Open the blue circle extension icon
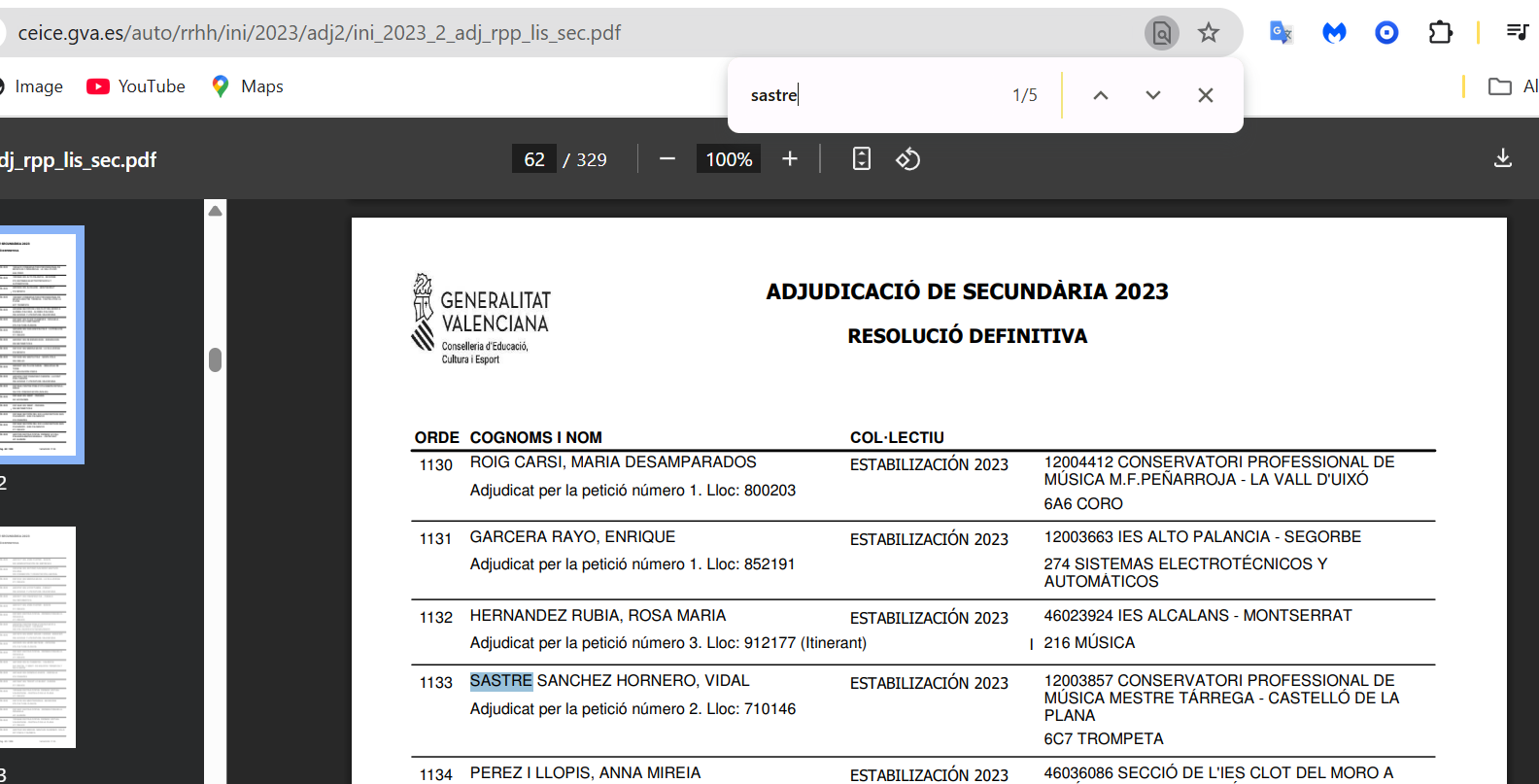This screenshot has width=1539, height=784. tap(1386, 33)
